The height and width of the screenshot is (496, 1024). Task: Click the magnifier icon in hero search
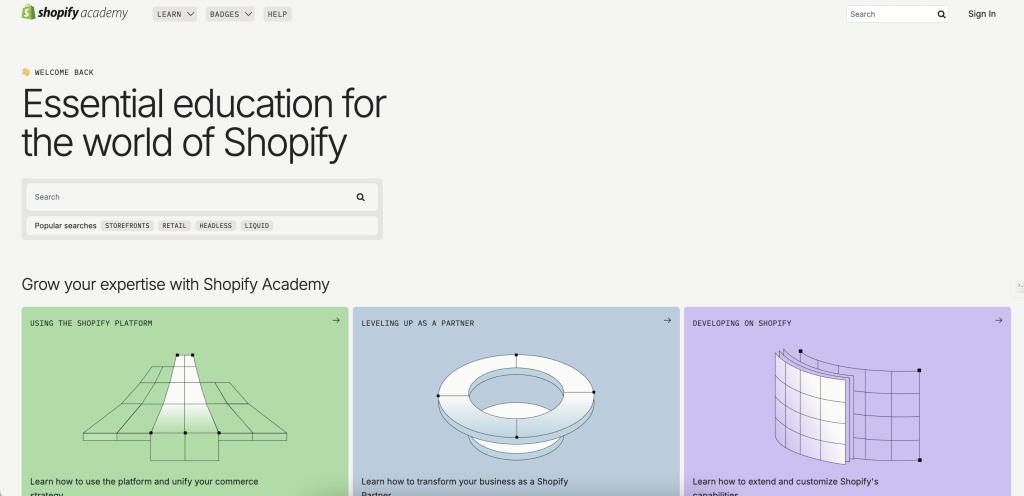360,197
